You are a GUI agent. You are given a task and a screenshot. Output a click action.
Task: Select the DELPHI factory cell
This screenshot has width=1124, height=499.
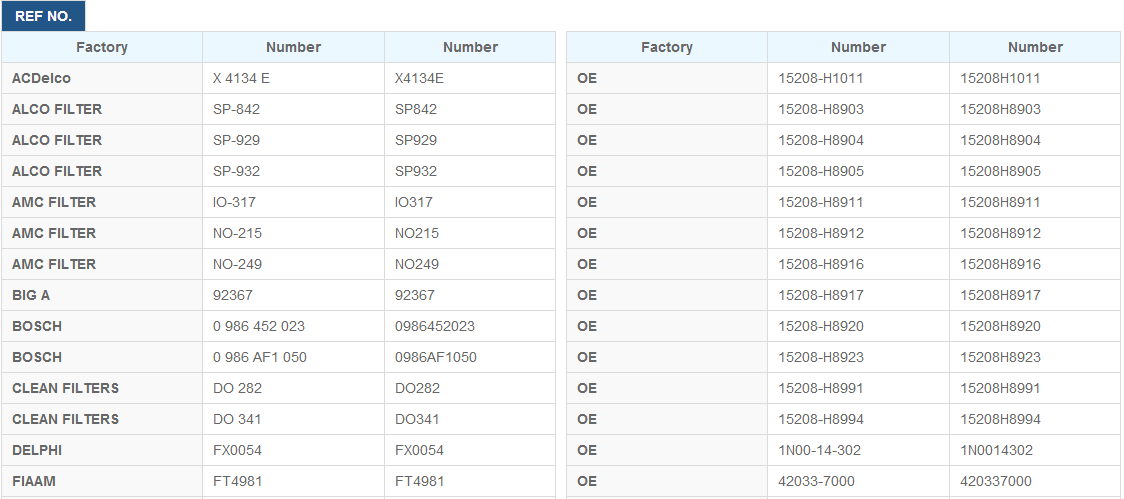102,450
